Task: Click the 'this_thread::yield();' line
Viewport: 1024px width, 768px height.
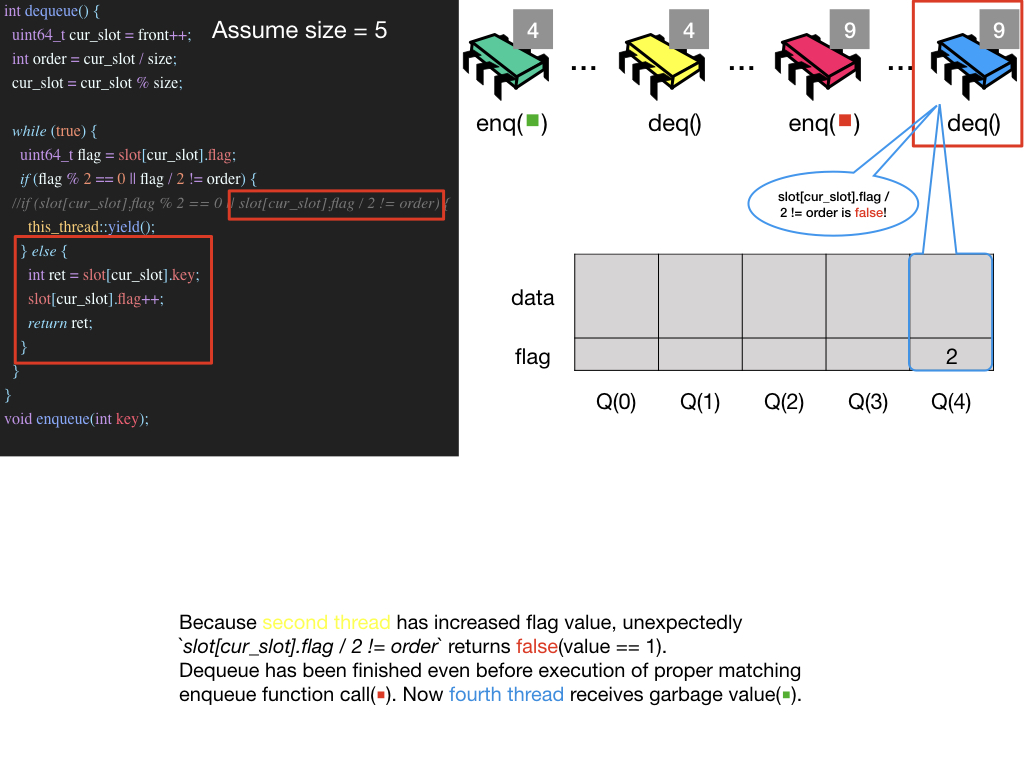Action: [x=91, y=227]
